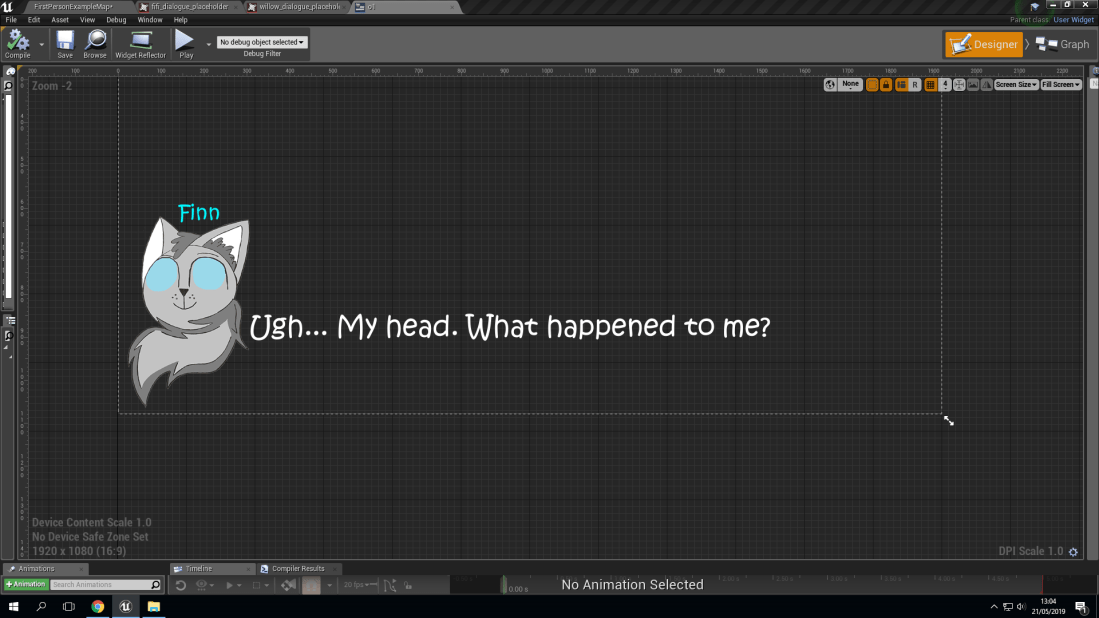This screenshot has width=1099, height=618.
Task: Add a new animation with +Animation
Action: click(x=25, y=585)
